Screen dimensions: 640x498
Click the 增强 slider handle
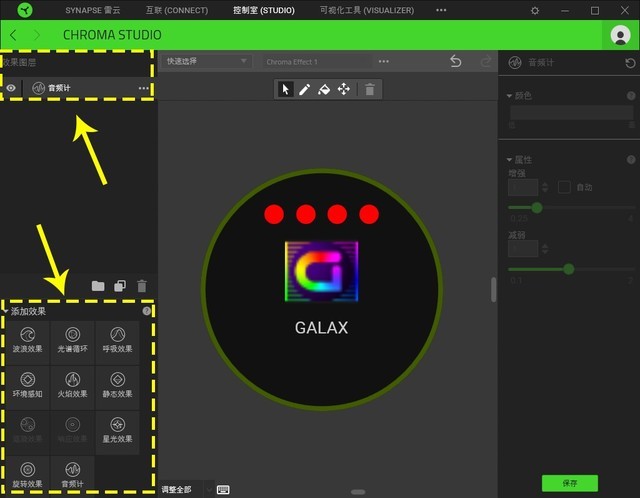click(537, 208)
